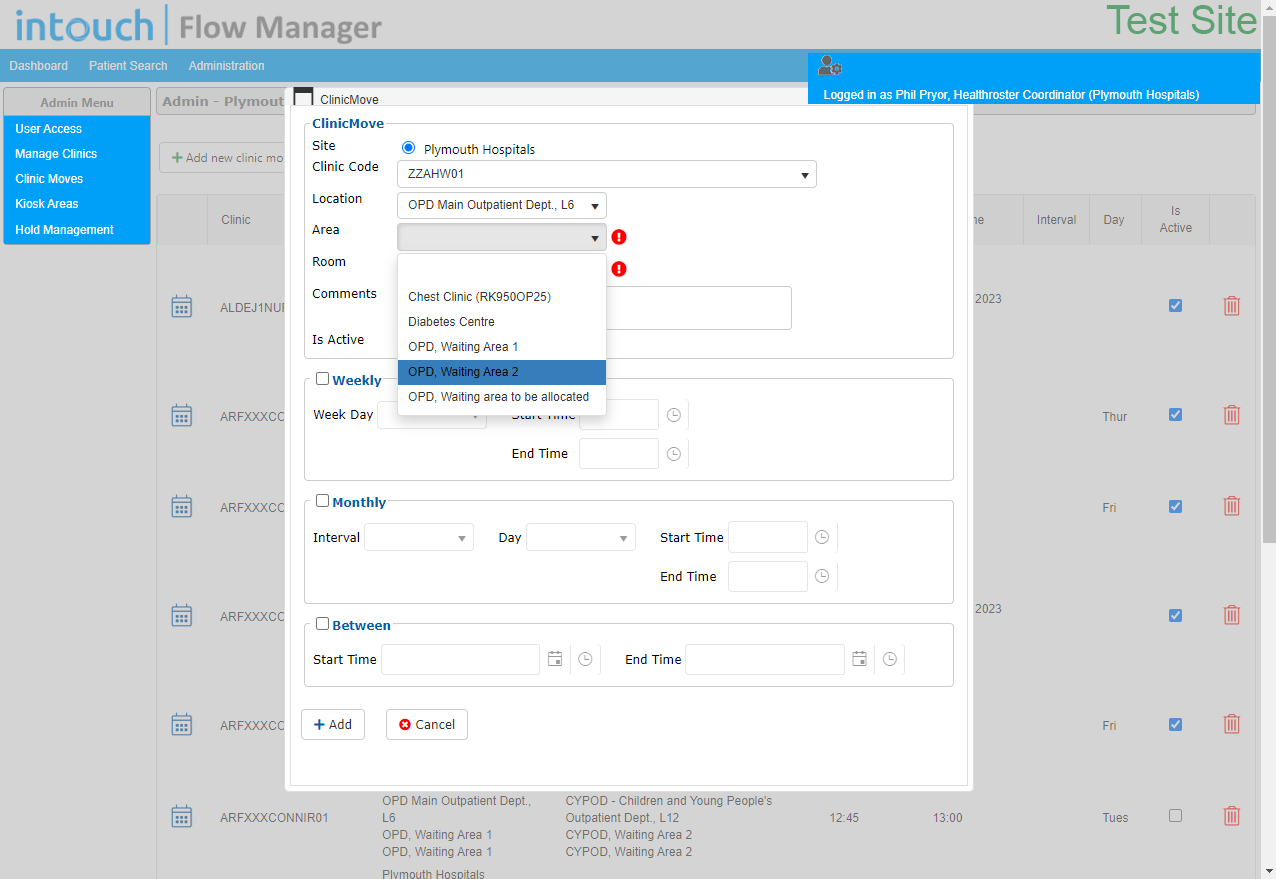The height and width of the screenshot is (879, 1276).
Task: Click calendar icon in Thur clinic row
Action: [181, 416]
